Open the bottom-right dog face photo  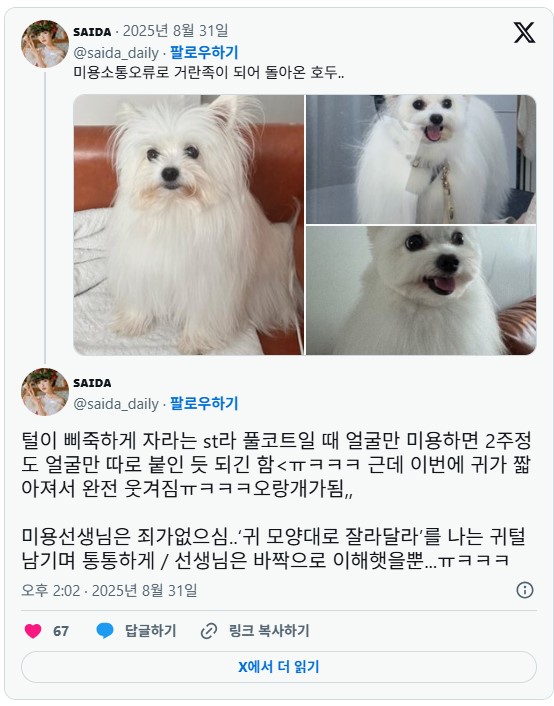pos(421,290)
